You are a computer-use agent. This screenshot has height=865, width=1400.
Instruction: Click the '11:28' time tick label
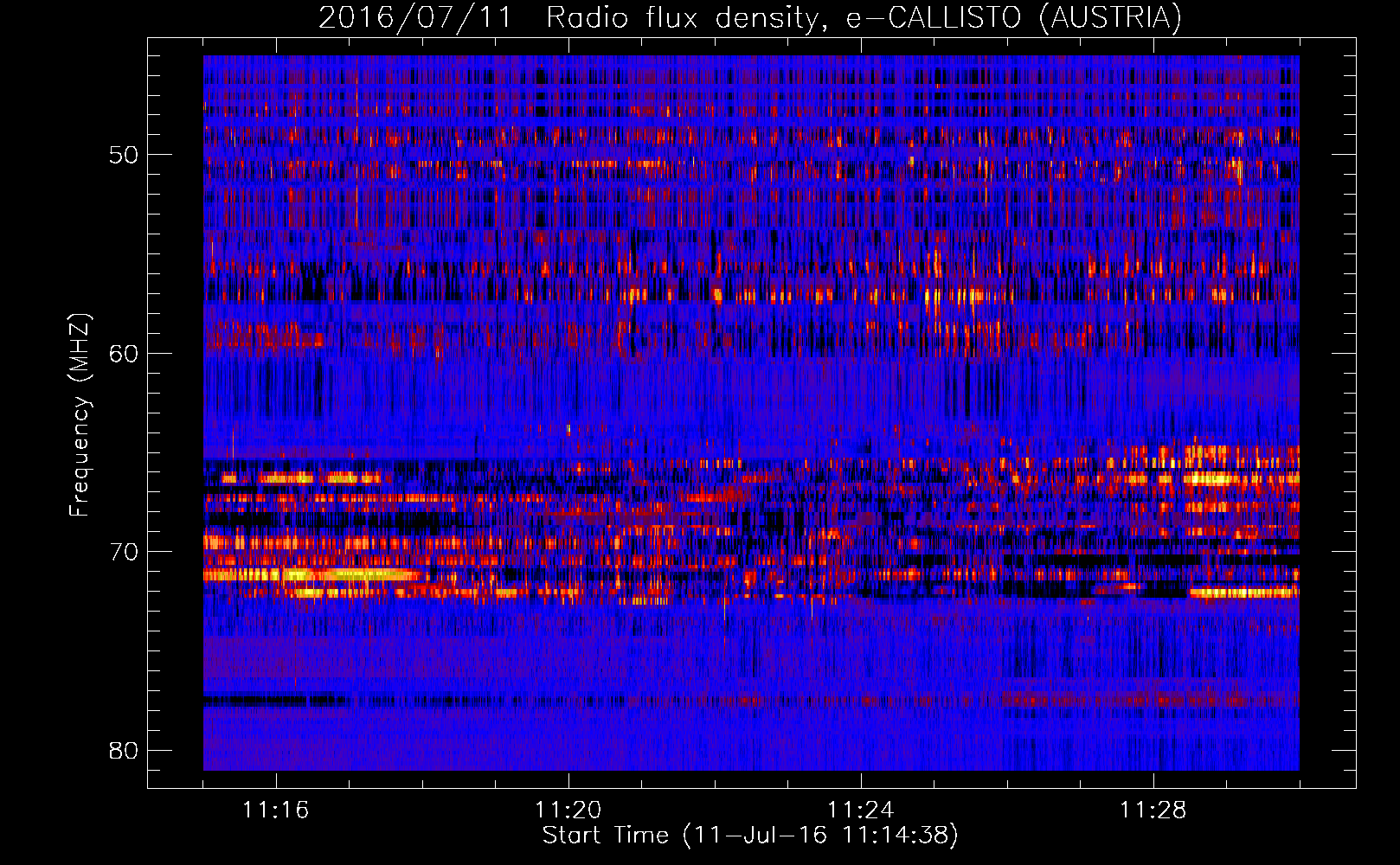click(x=1153, y=810)
